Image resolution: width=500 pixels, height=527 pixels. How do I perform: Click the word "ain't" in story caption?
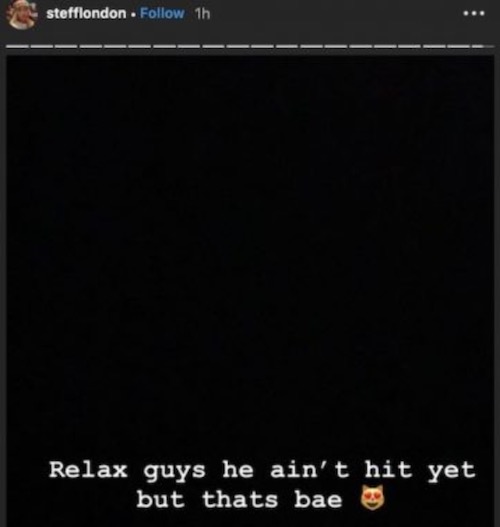coord(310,469)
